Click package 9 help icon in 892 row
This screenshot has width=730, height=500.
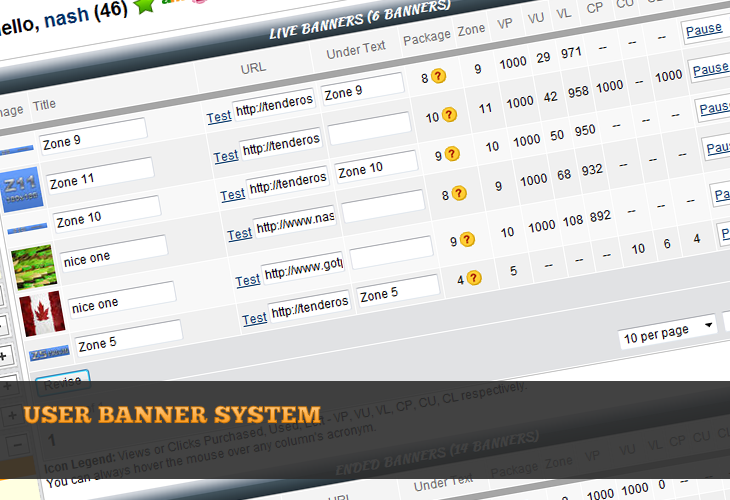[467, 239]
